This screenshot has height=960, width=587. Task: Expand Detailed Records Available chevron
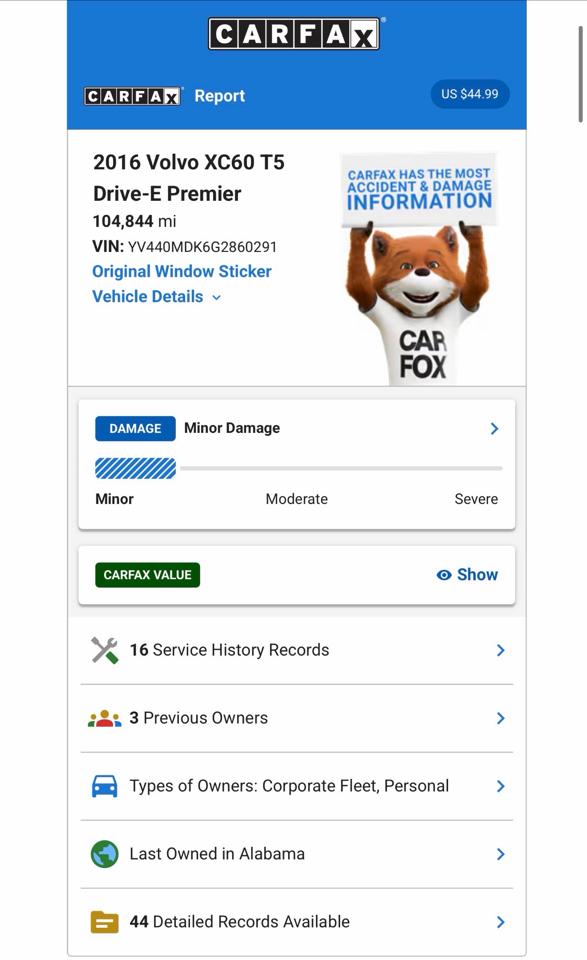click(501, 922)
